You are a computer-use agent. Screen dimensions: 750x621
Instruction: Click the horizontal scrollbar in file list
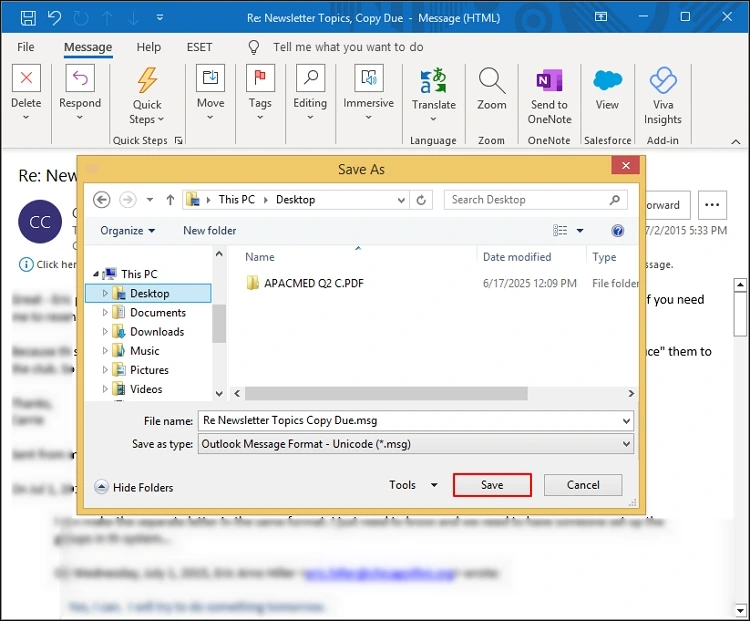coord(386,393)
